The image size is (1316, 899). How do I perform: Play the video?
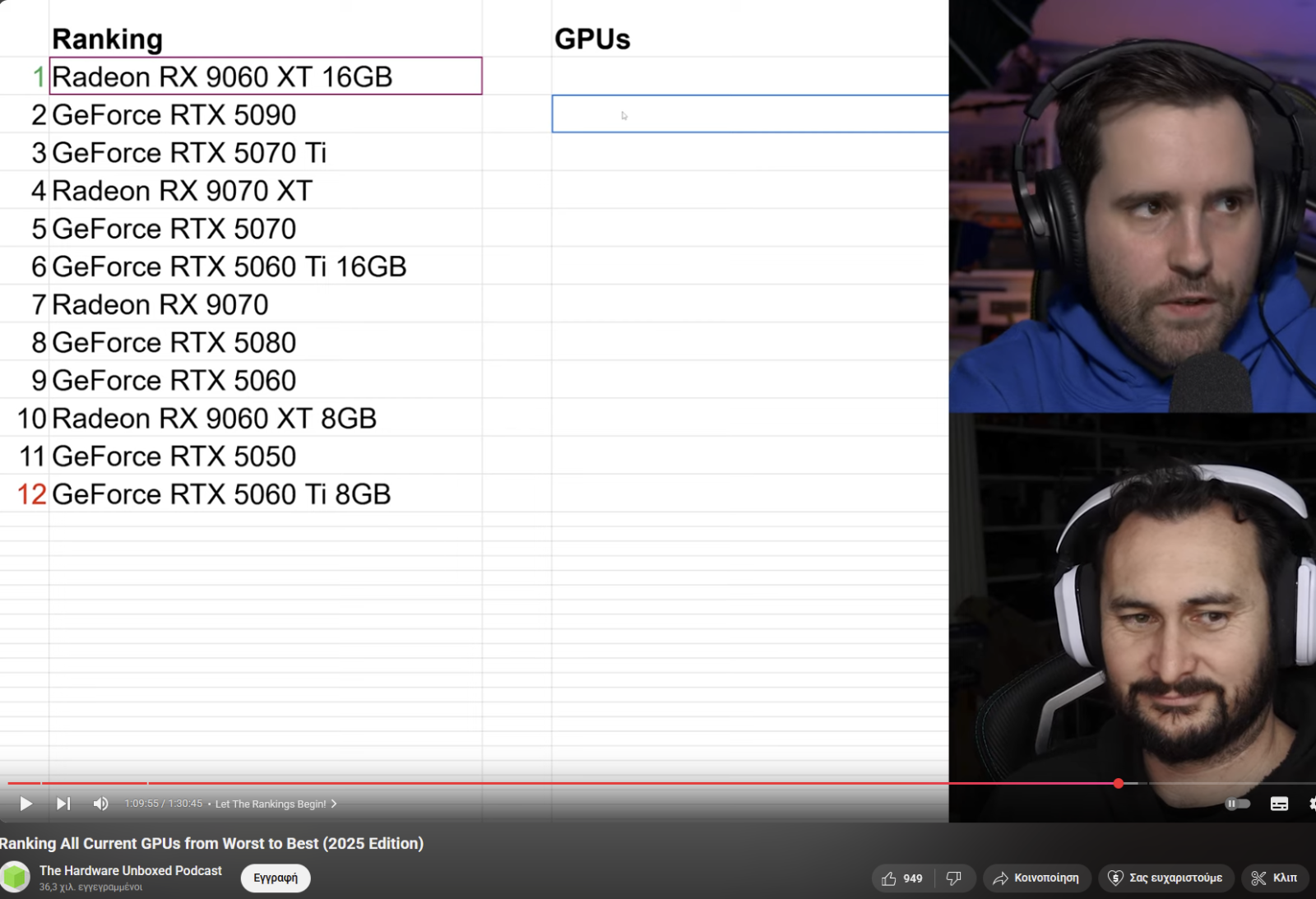[x=25, y=804]
